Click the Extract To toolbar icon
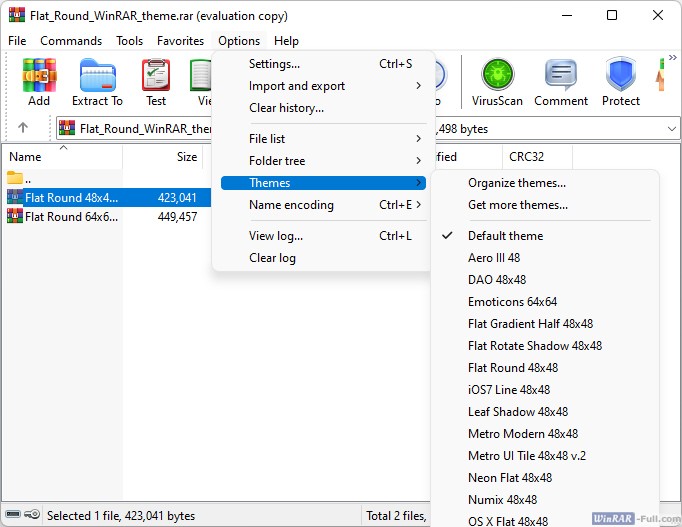 tap(97, 81)
